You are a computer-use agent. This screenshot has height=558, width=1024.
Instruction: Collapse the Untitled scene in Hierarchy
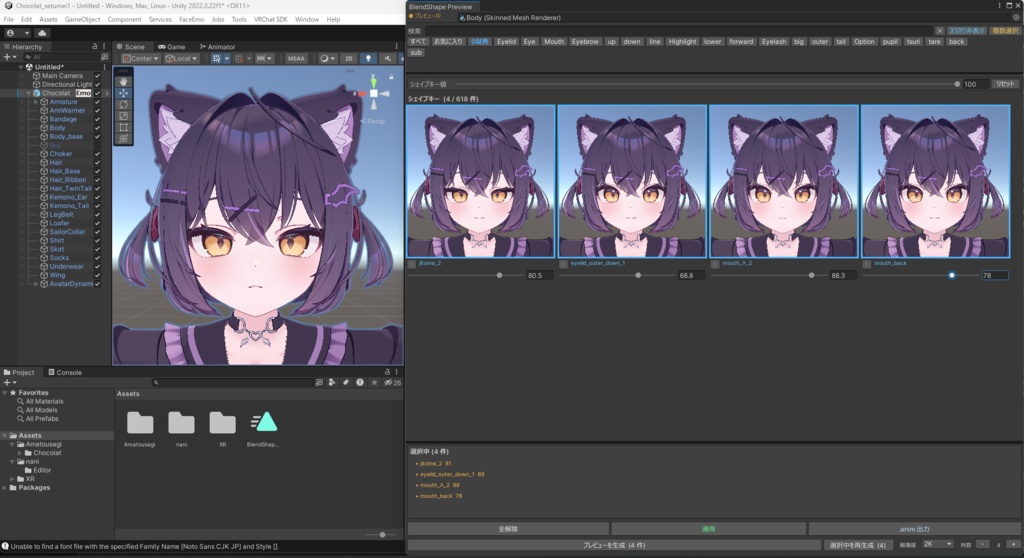(x=21, y=67)
